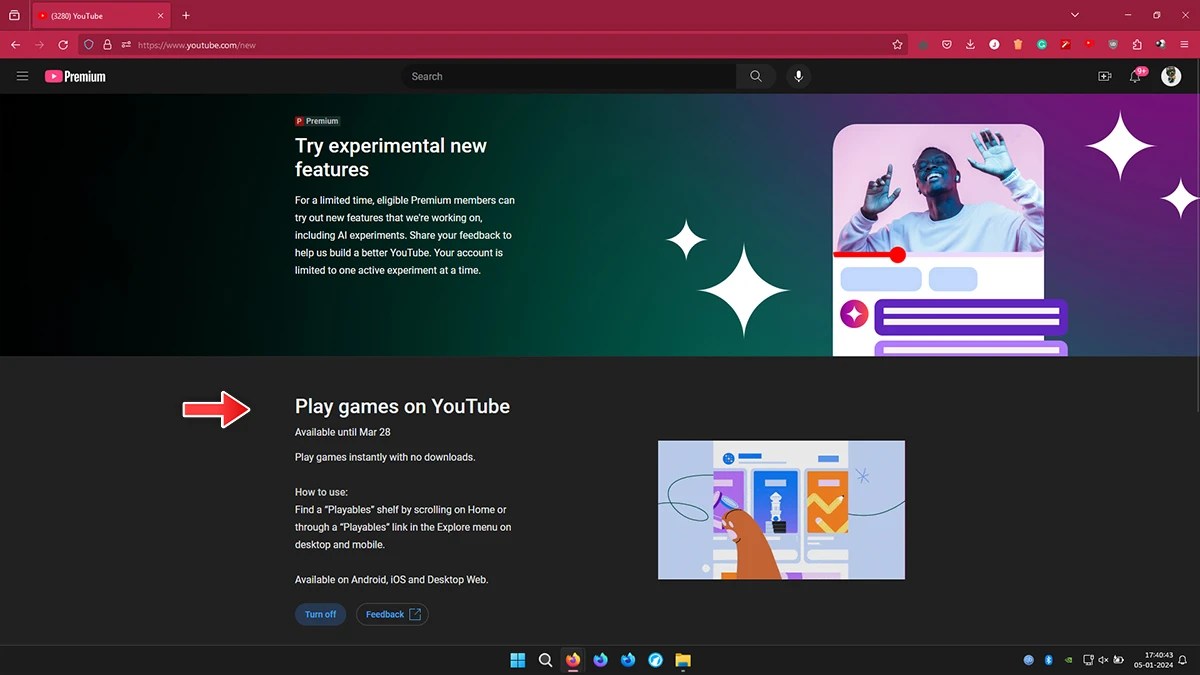1200x675 pixels.
Task: Reload the page with refresh icon
Action: click(x=63, y=45)
